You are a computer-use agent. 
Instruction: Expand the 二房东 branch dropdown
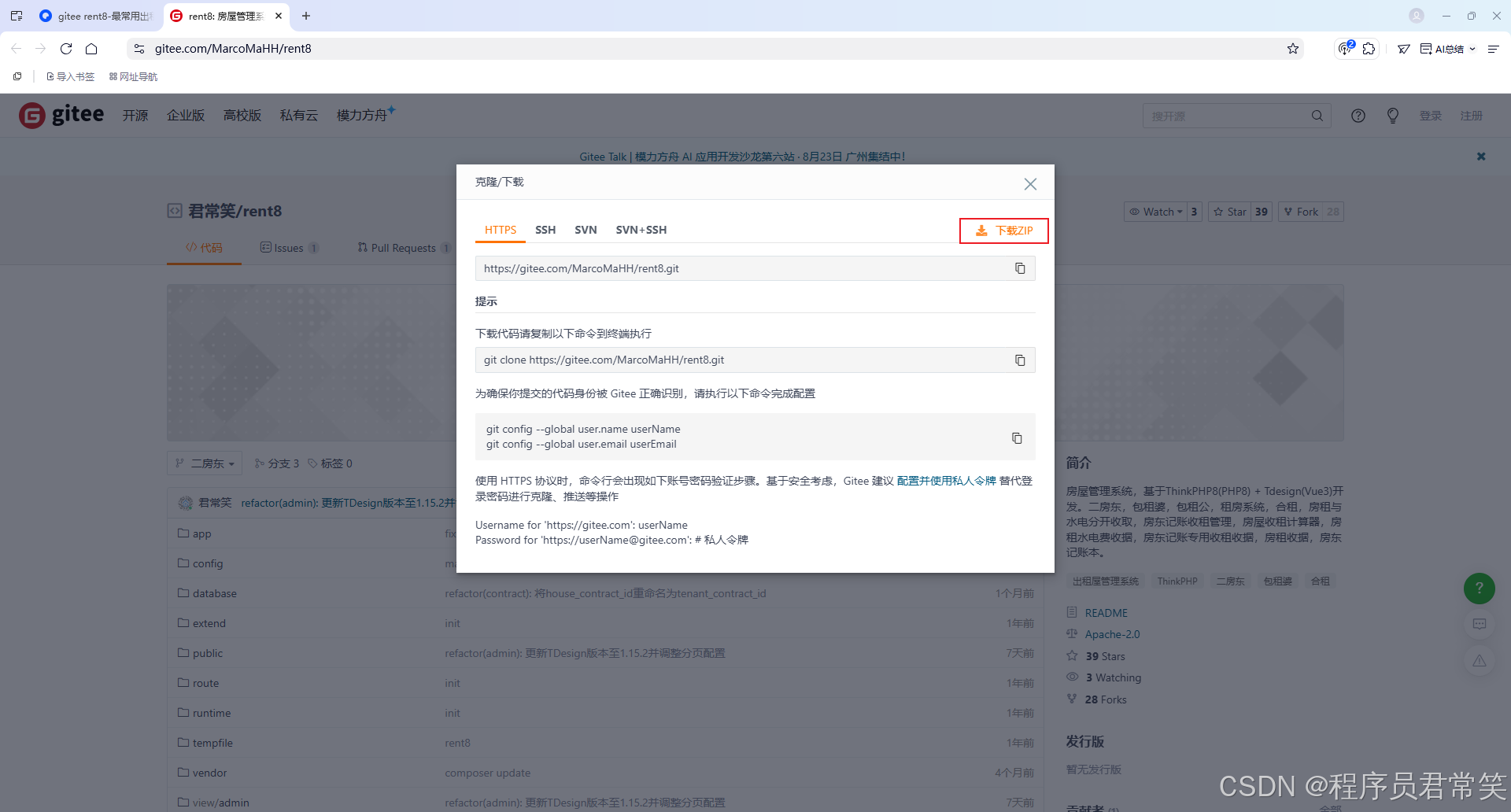tap(205, 463)
